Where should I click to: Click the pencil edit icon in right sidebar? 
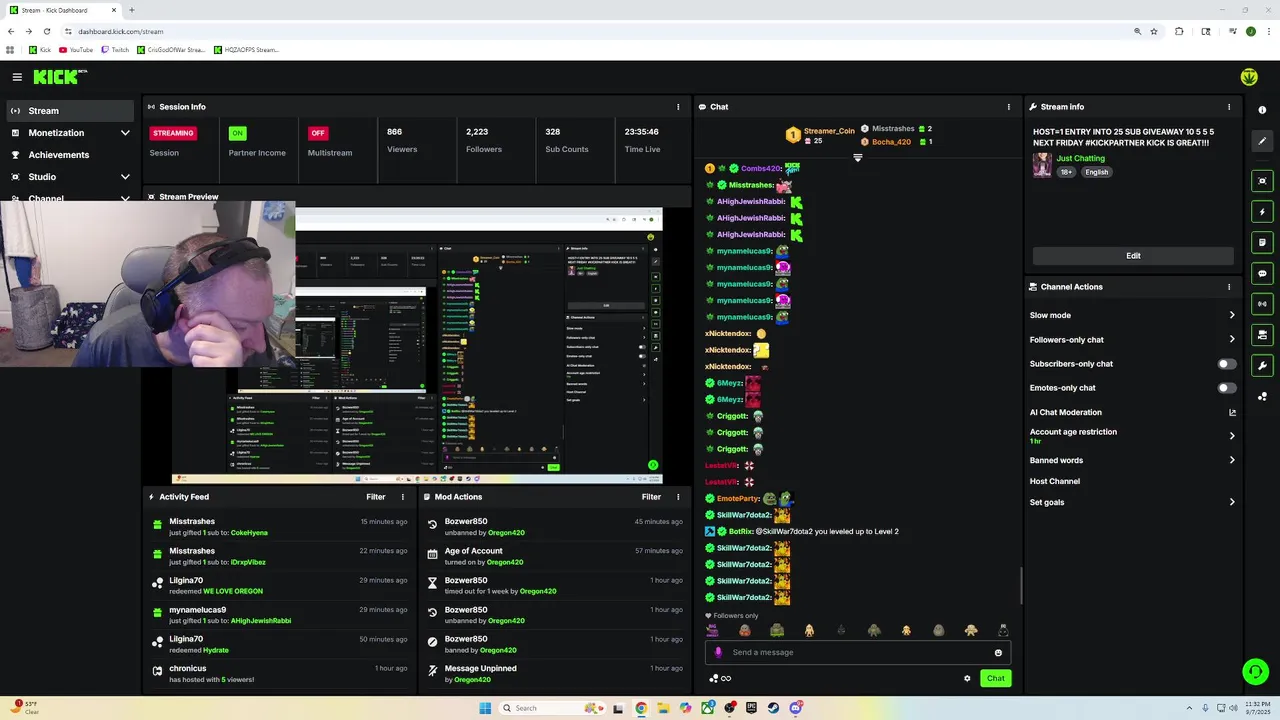(1262, 141)
